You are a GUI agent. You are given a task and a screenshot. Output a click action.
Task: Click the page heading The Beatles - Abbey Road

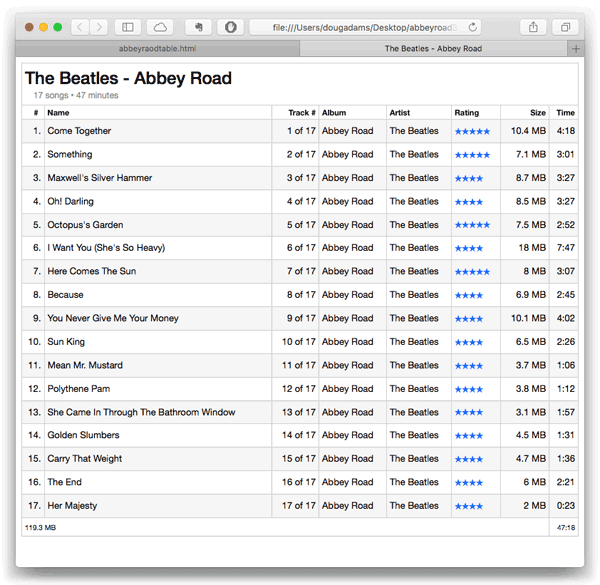click(x=128, y=78)
